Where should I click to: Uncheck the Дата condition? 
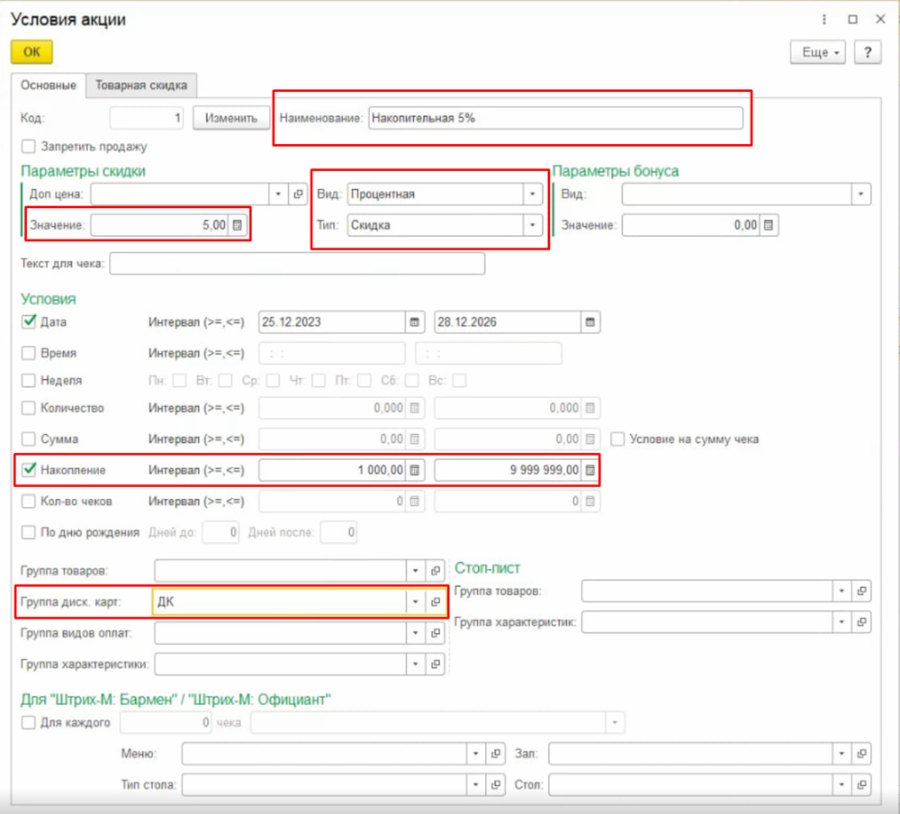(x=28, y=321)
